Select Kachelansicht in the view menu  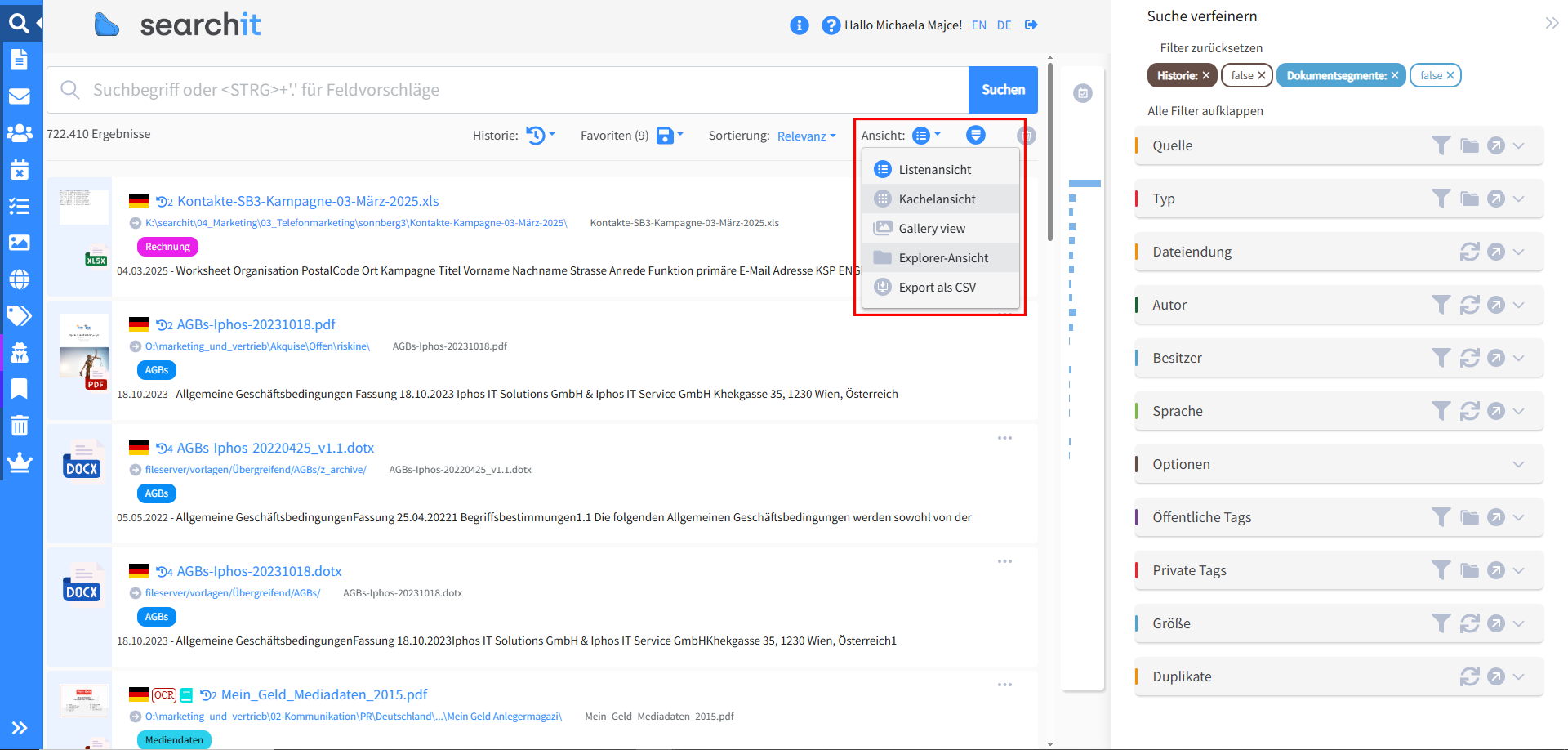[x=941, y=199]
